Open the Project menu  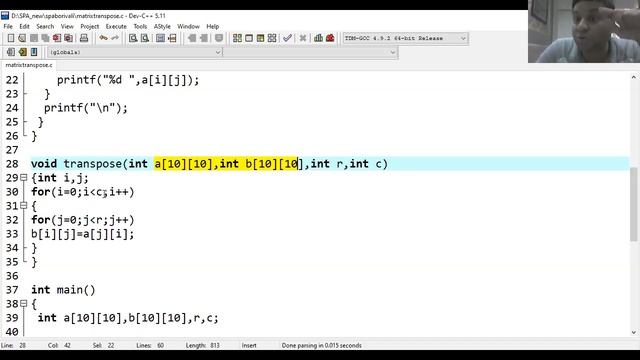click(89, 27)
